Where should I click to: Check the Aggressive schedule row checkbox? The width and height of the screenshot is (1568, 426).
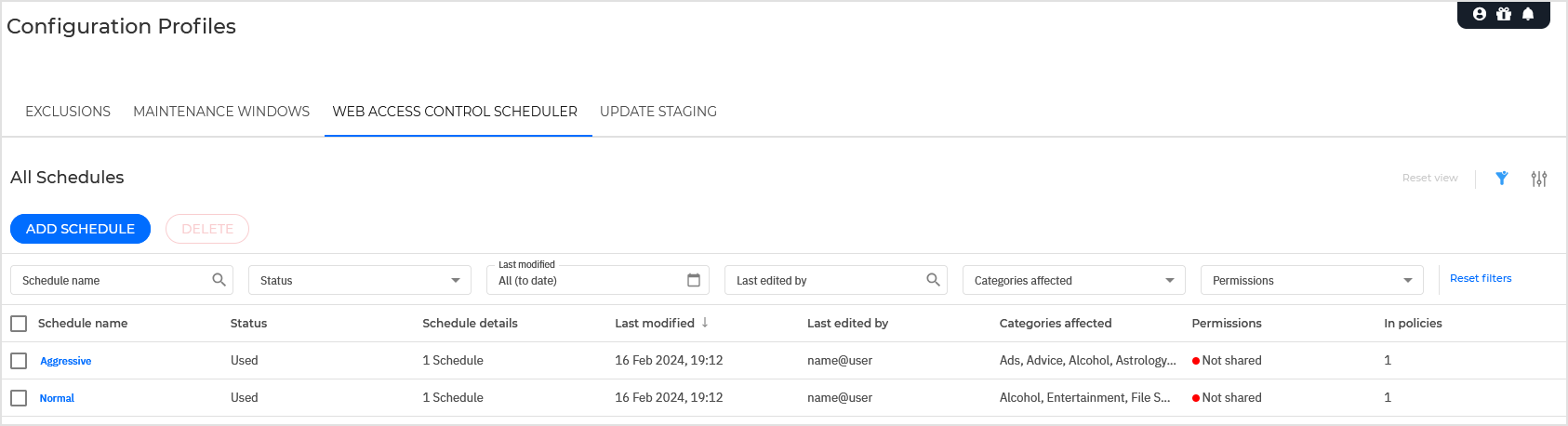[19, 361]
